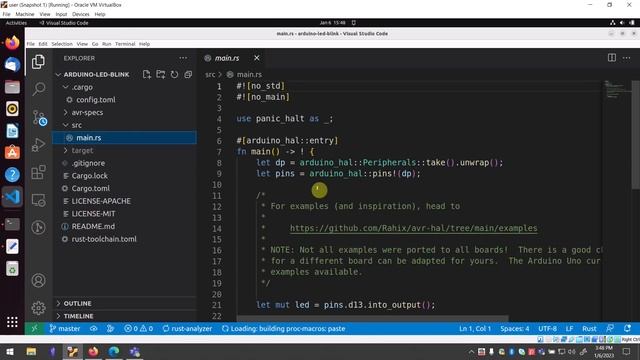The image size is (640, 360).
Task: Click the editor horizontal scrollbar
Action: tap(372, 318)
